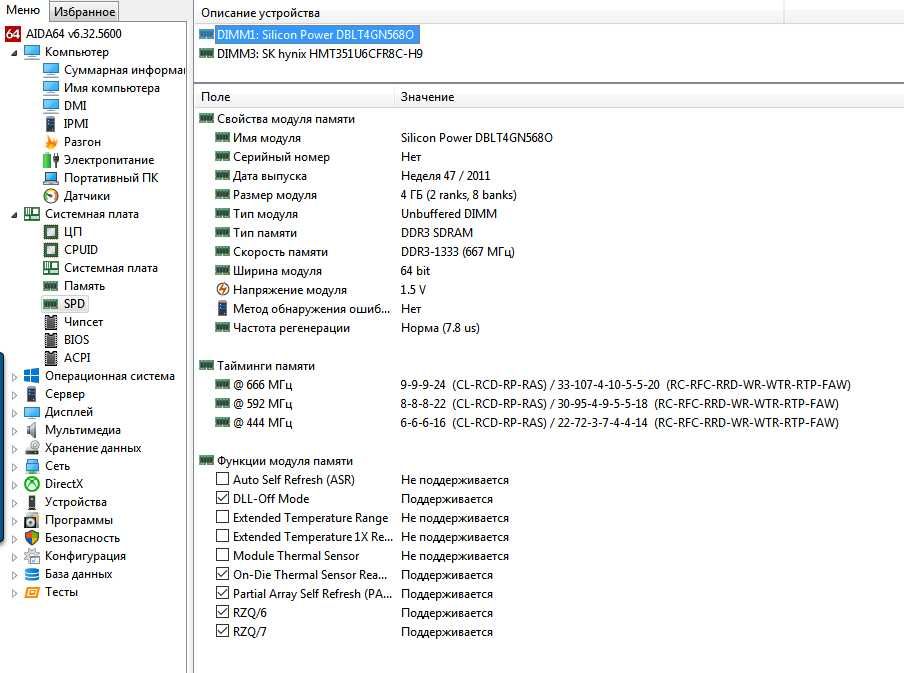Click the Системная плата motherboard group icon
904x673 pixels.
[32, 214]
